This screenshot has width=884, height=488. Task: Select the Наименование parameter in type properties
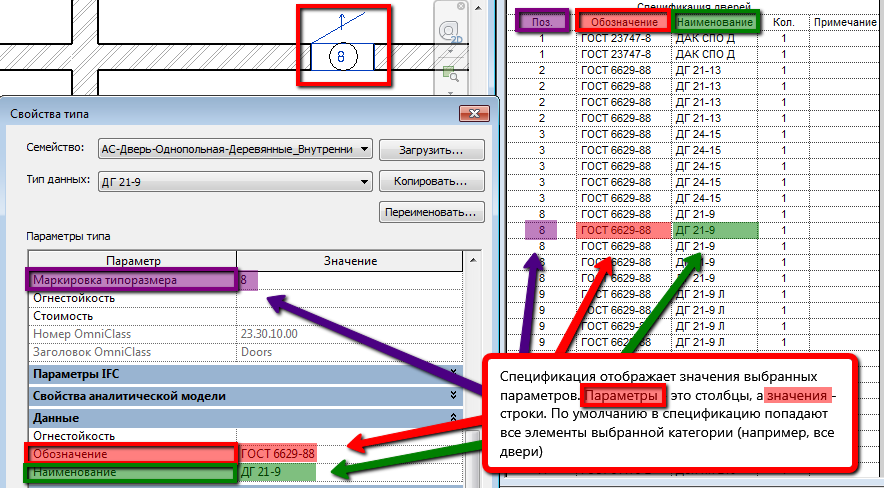click(x=130, y=472)
